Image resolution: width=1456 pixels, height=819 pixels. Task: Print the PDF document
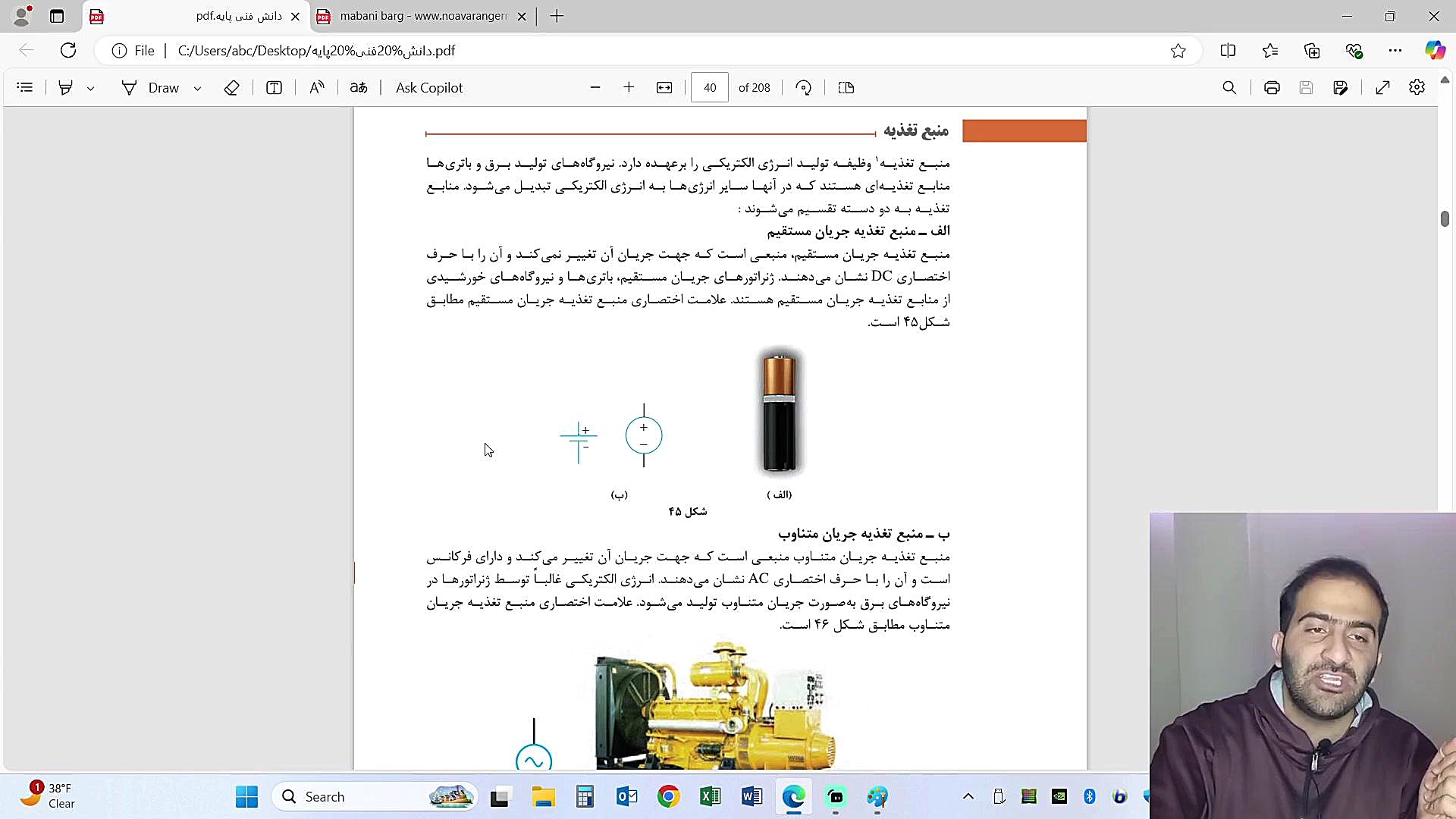[1272, 88]
